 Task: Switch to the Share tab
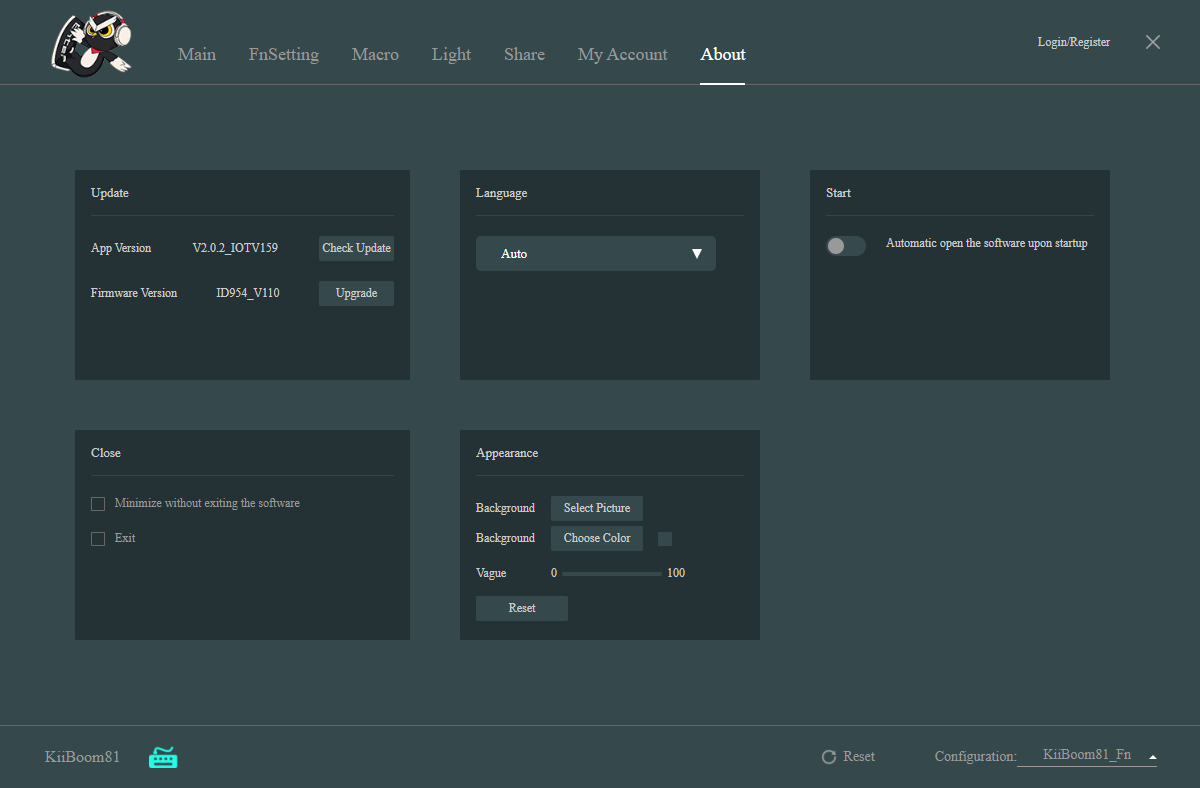tap(524, 54)
